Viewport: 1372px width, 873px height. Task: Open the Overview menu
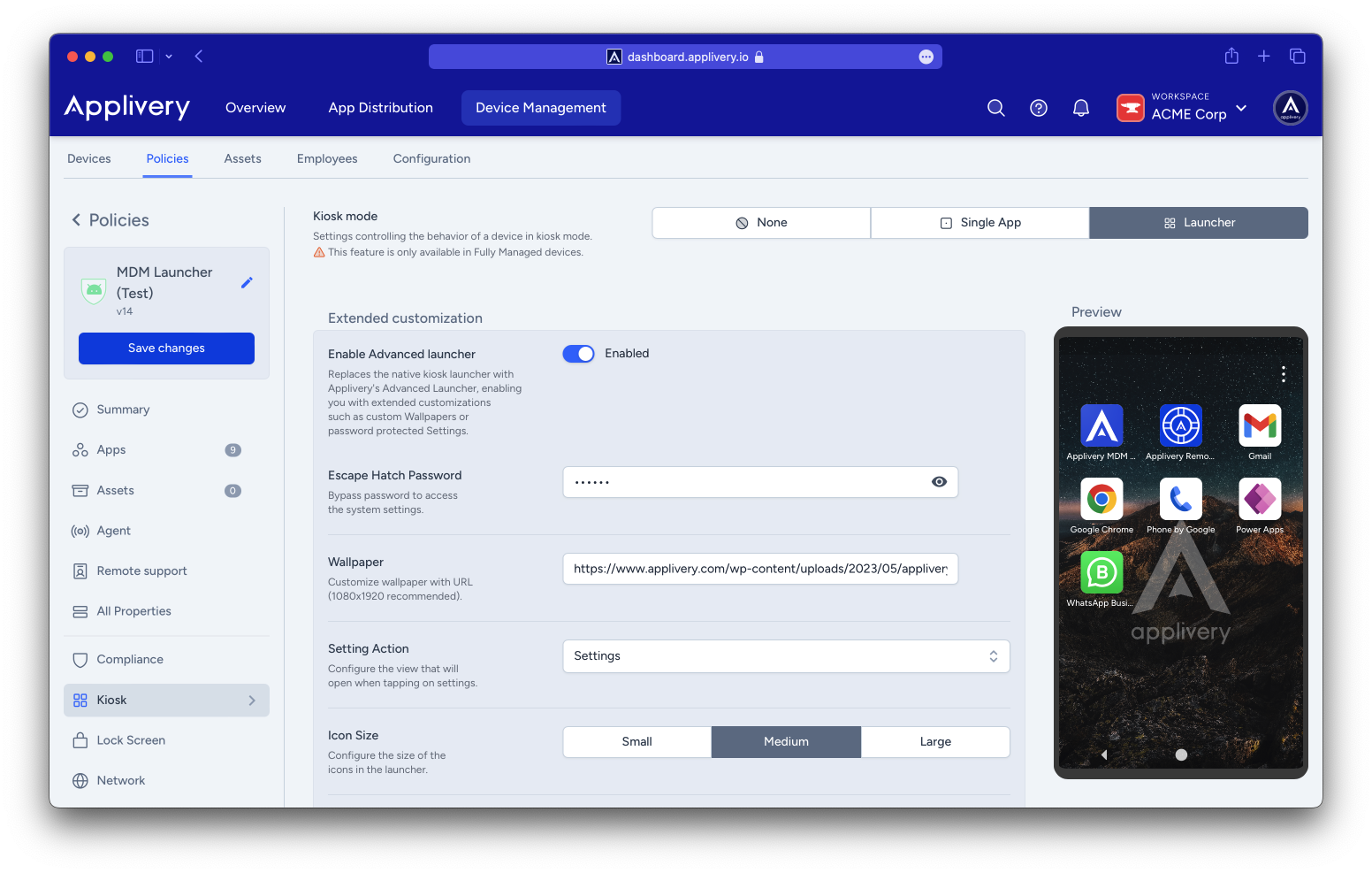pyautogui.click(x=255, y=108)
